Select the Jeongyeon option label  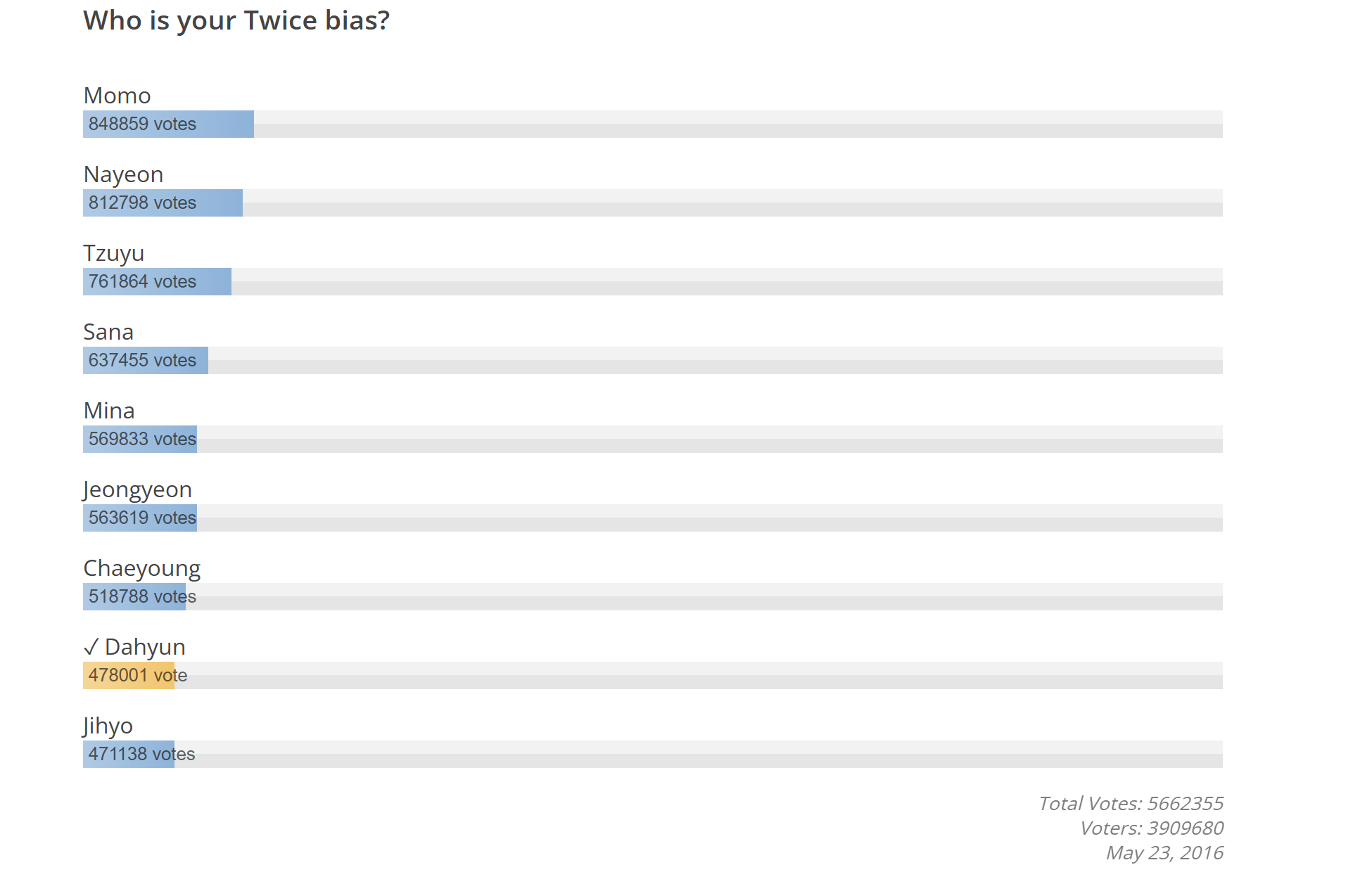137,489
